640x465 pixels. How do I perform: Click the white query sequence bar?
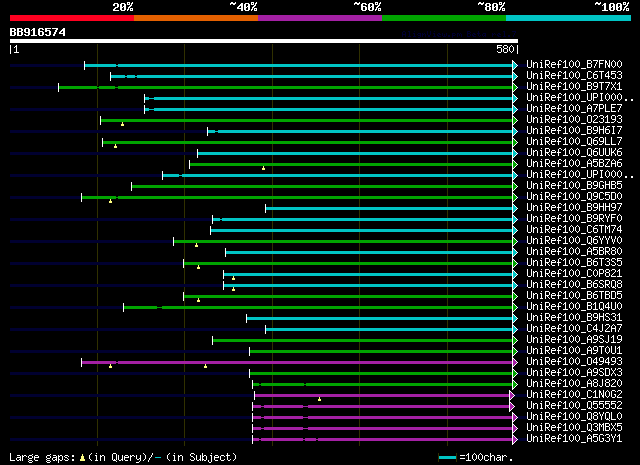[264, 41]
